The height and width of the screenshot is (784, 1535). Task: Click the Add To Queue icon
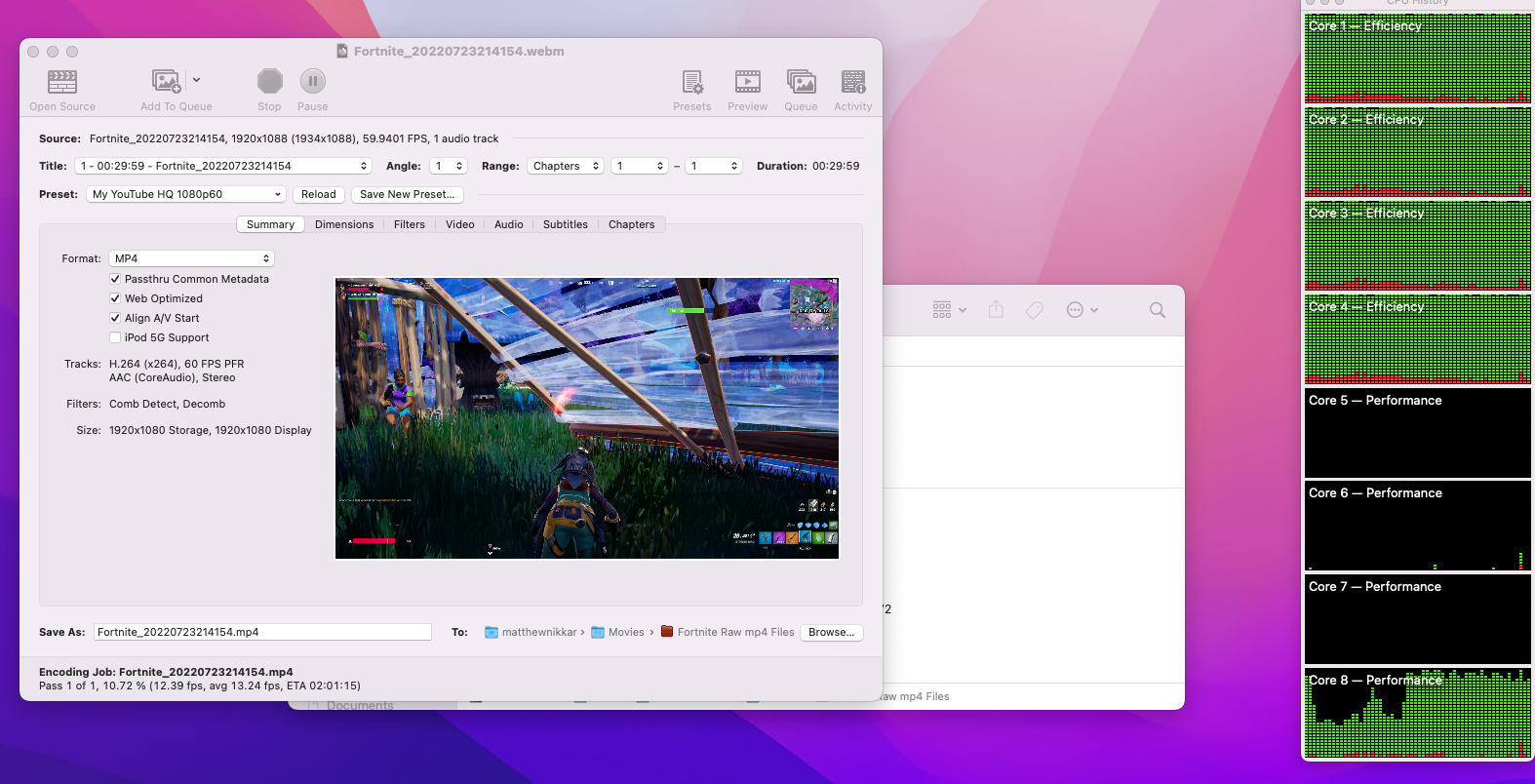tap(166, 81)
